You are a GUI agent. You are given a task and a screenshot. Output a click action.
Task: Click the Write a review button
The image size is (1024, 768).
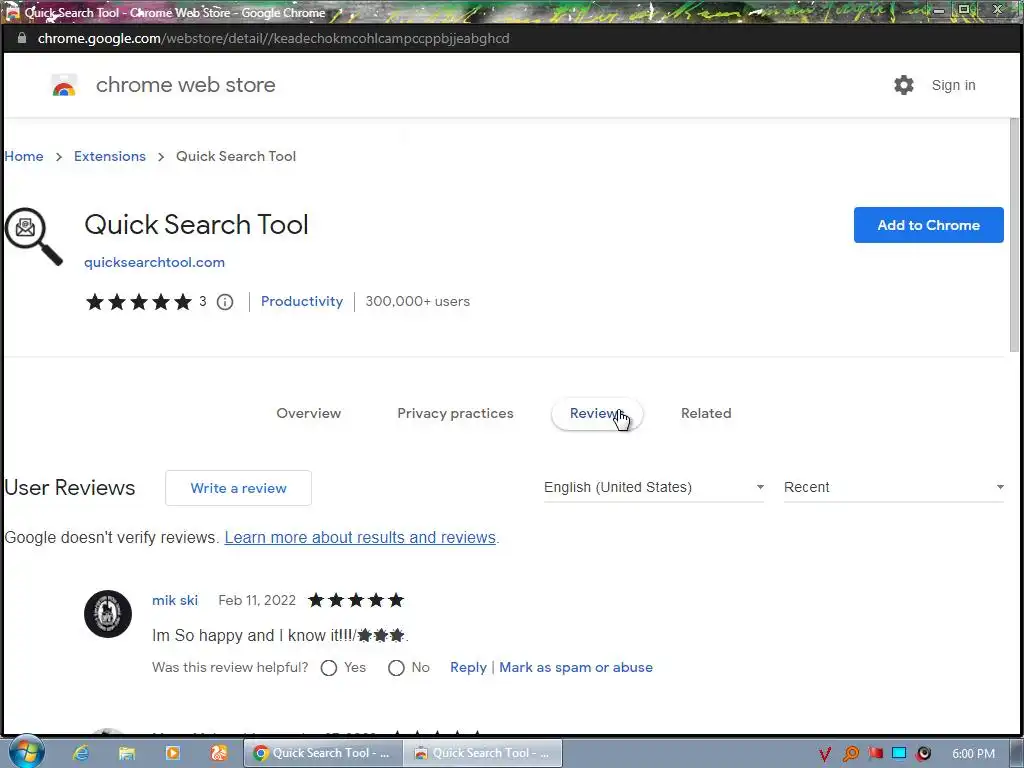click(238, 488)
